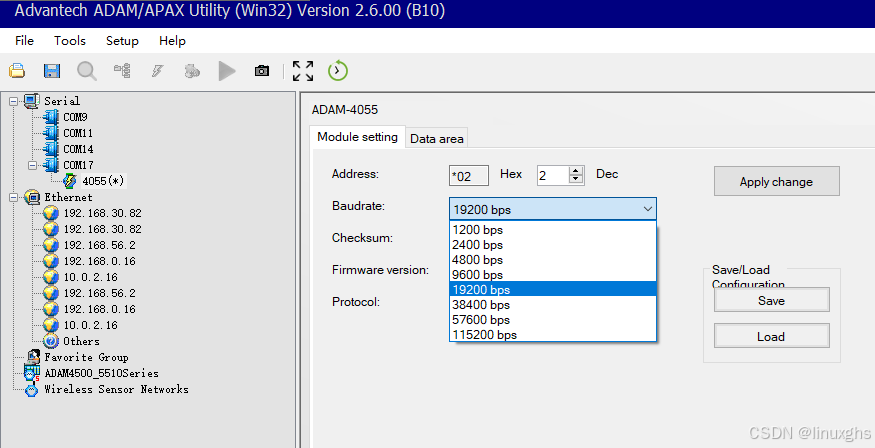Viewport: 875px width, 448px height.
Task: Increase the decimal address with up arrow
Action: click(x=576, y=171)
